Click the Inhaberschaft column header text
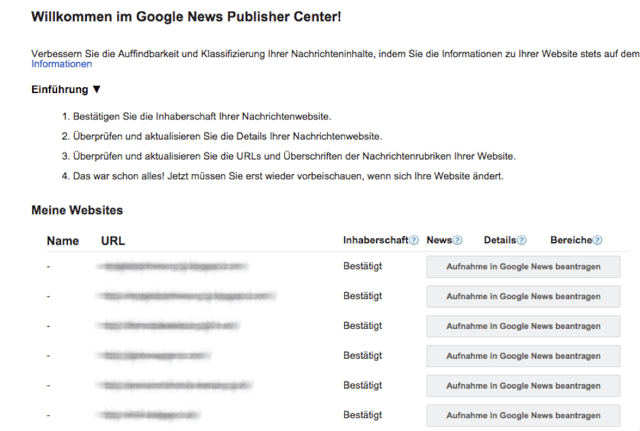The image size is (640, 431). coord(376,240)
